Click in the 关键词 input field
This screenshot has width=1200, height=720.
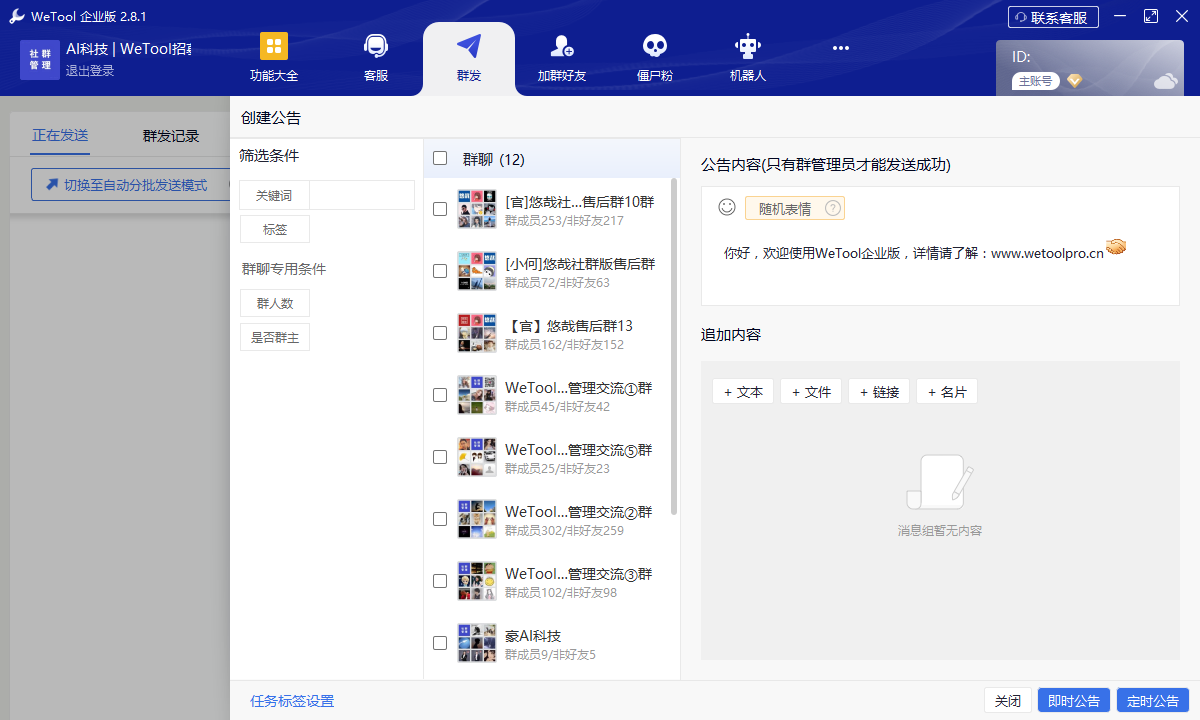[x=362, y=195]
